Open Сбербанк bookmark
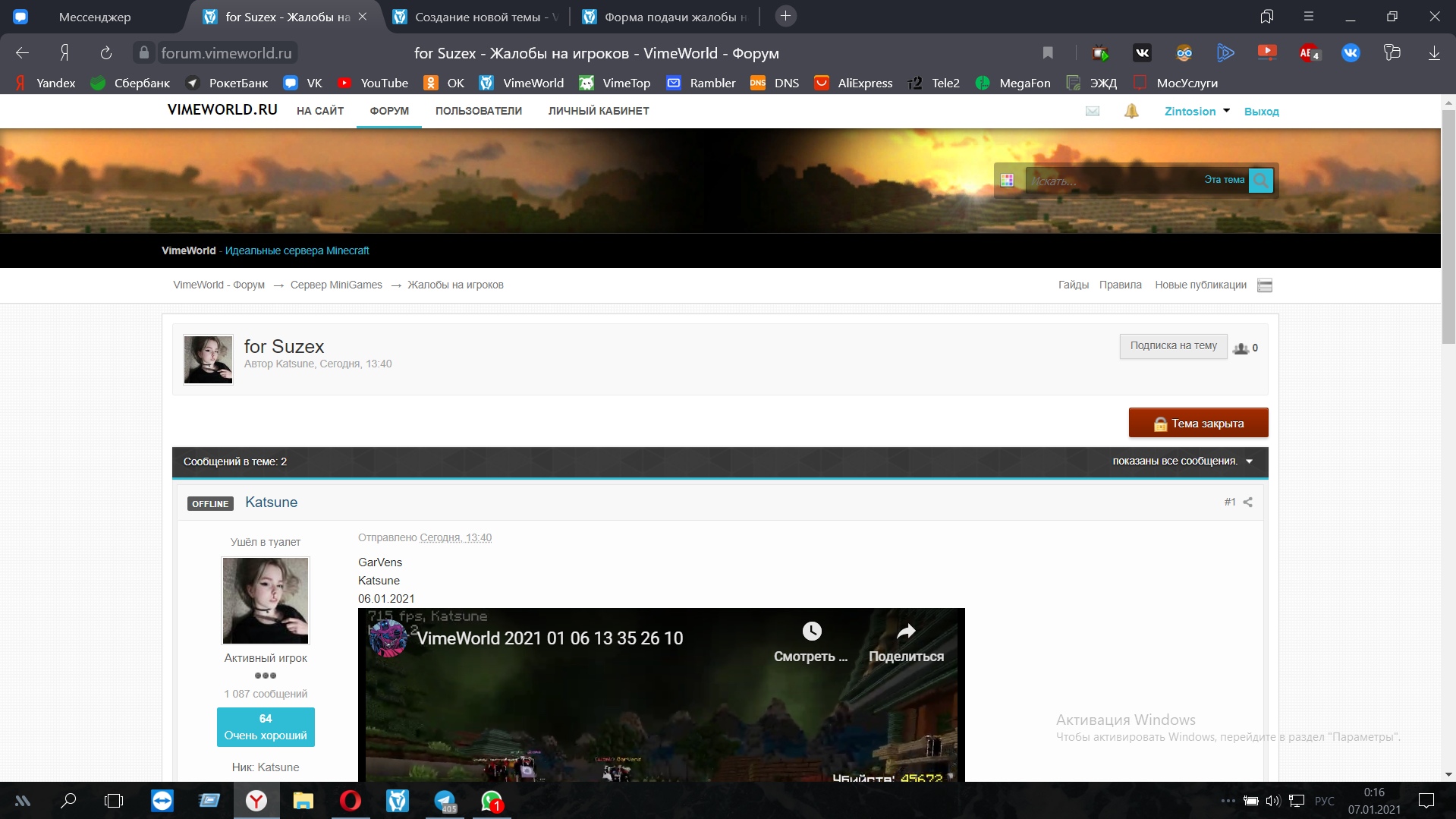1456x819 pixels. click(x=131, y=83)
